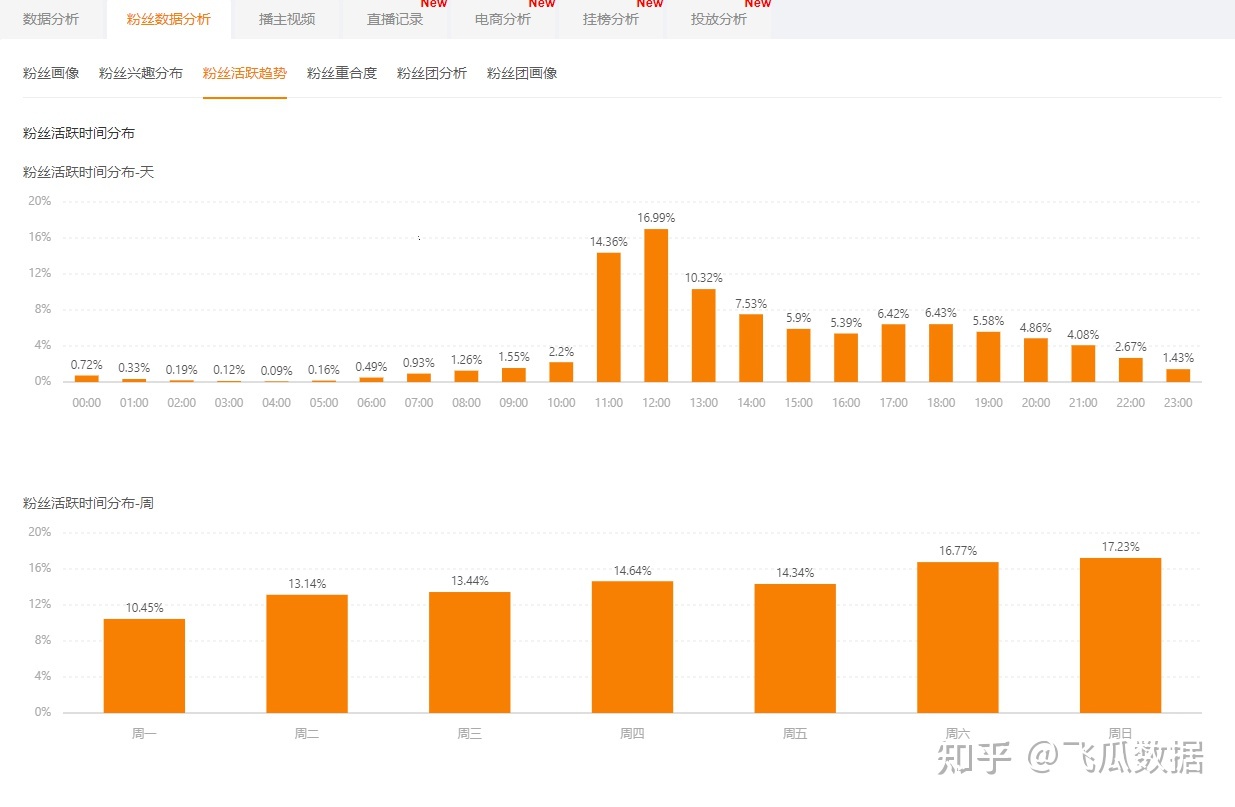Screen dimensions: 1235x807
Task: Click the 00:00 bar showing 0.72%
Action: click(x=87, y=378)
